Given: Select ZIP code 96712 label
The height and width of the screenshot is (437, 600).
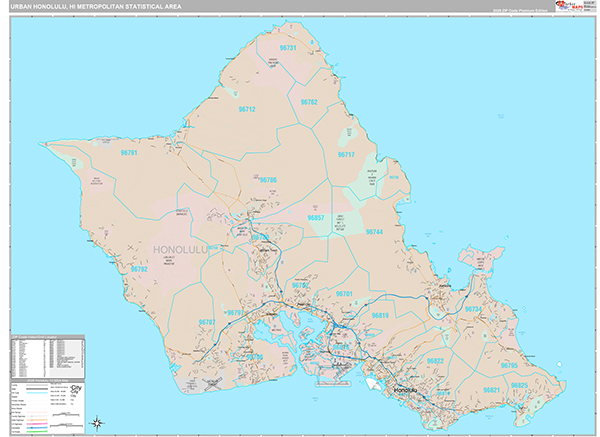Looking at the screenshot, I should [x=246, y=109].
